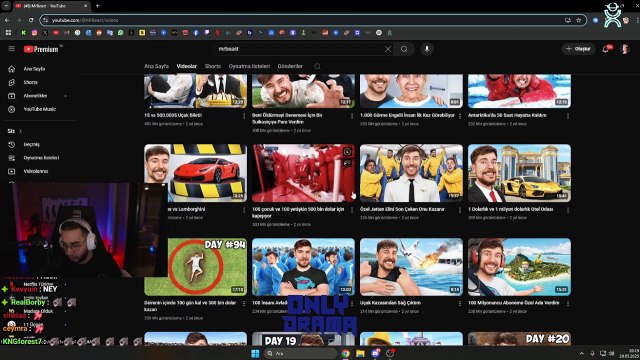
Task: Open the blue tracksuits crowd thumbnail
Action: point(303,267)
